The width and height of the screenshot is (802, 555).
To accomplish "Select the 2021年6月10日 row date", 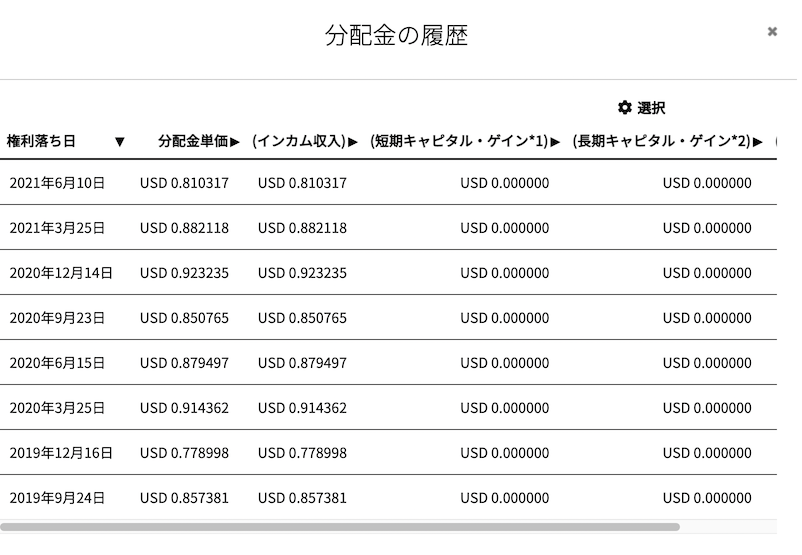I will tap(57, 183).
